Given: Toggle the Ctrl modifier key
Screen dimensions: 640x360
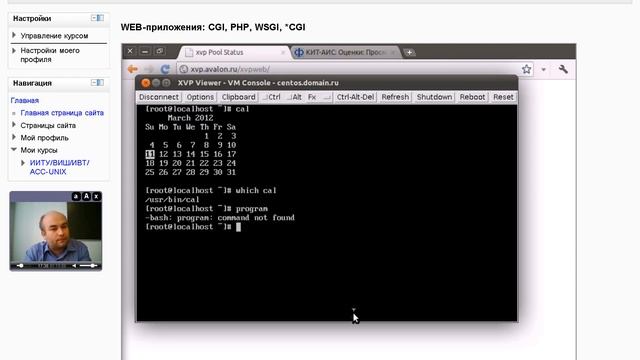Looking at the screenshot, I should click(272, 97).
